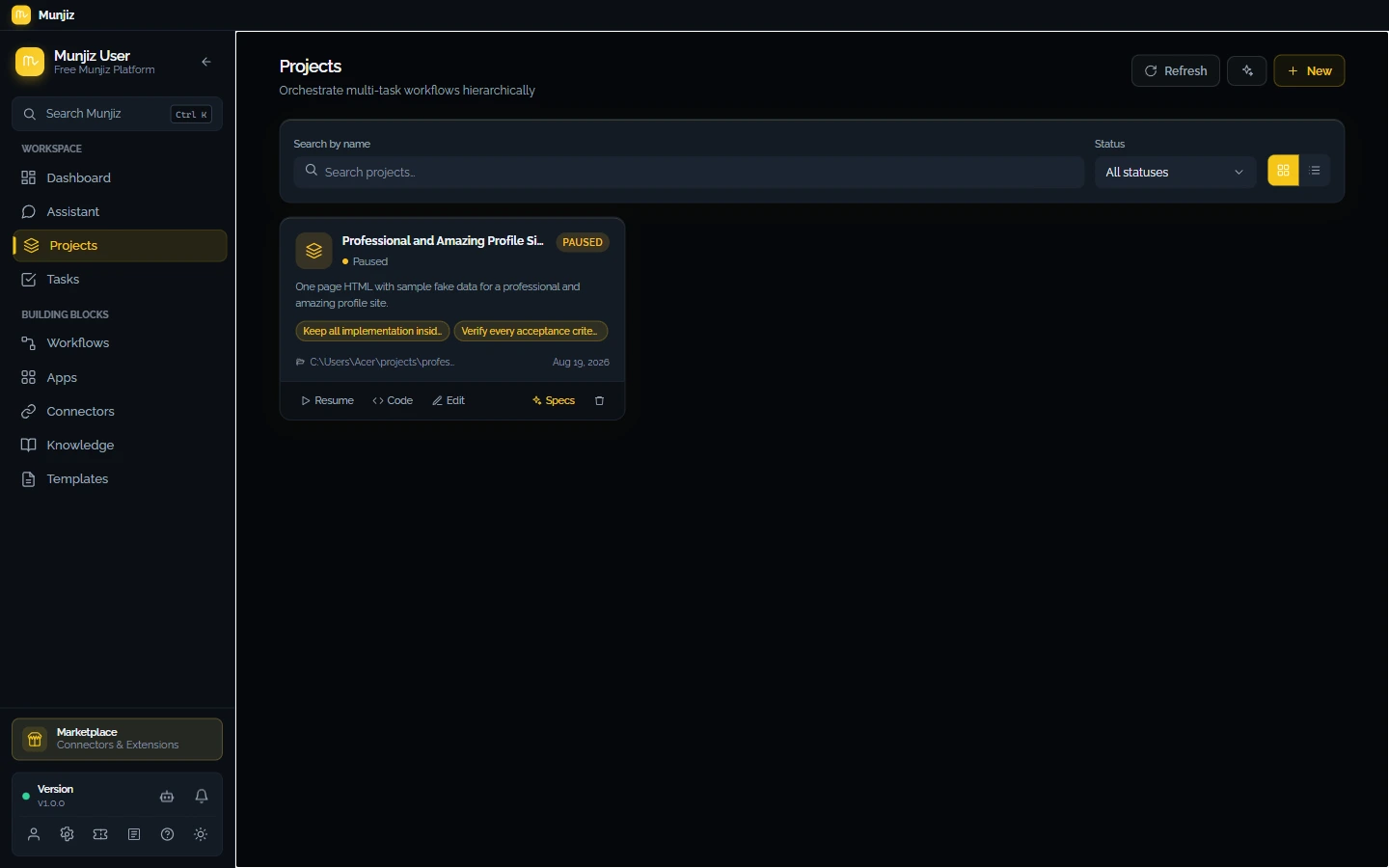
Task: Go to Knowledge in the sidebar
Action: tap(120, 446)
